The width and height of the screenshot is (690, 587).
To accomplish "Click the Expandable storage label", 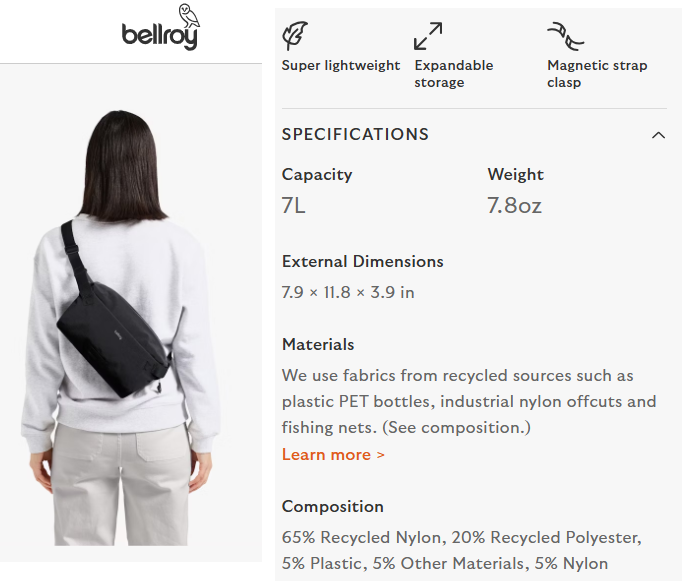I will 454,74.
